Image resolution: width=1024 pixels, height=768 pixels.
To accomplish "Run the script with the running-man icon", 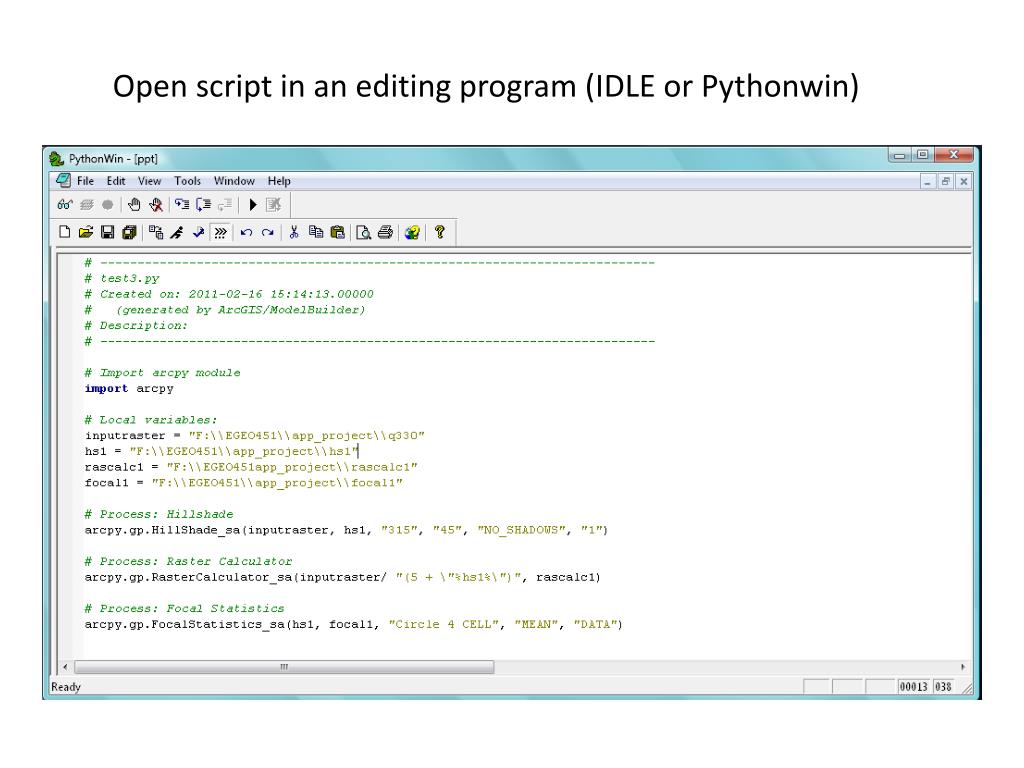I will (x=177, y=232).
